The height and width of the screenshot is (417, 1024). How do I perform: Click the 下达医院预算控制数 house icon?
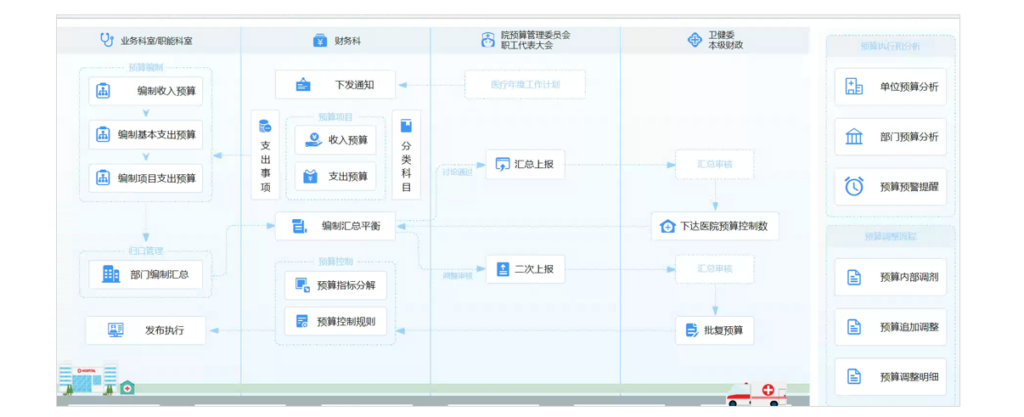click(667, 226)
